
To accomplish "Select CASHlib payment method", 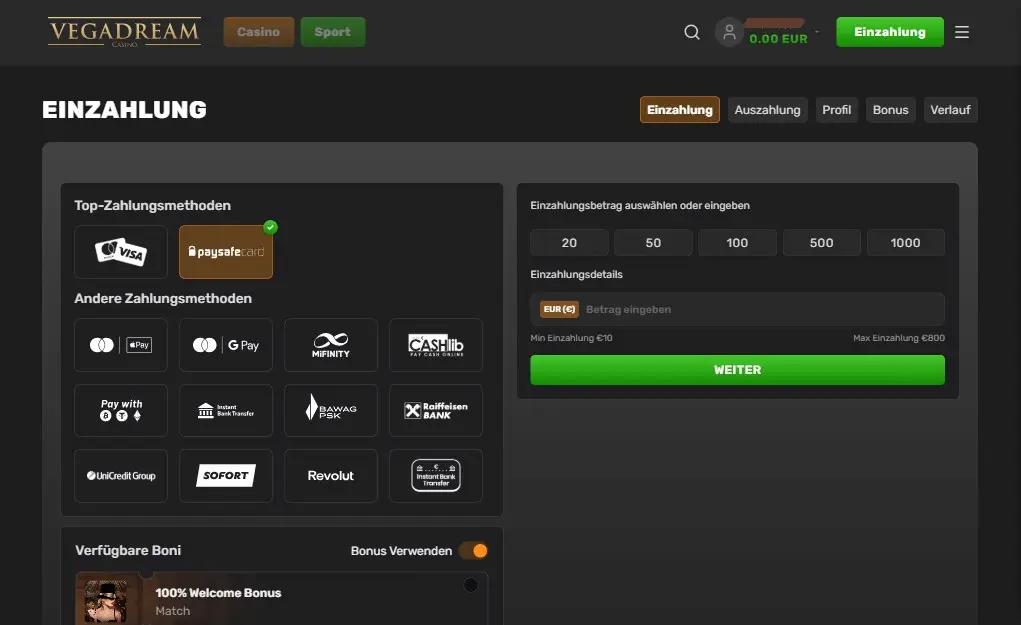I will pos(436,345).
